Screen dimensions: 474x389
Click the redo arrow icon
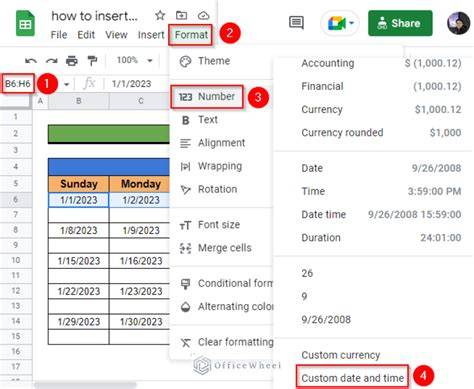tap(51, 61)
